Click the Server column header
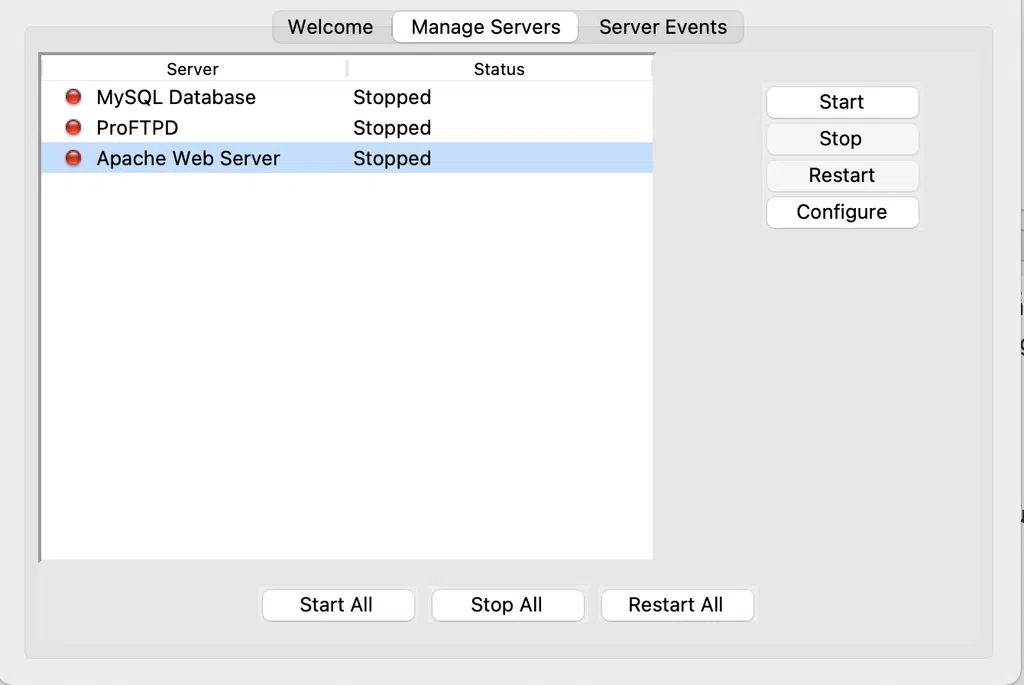Image resolution: width=1024 pixels, height=685 pixels. point(193,69)
